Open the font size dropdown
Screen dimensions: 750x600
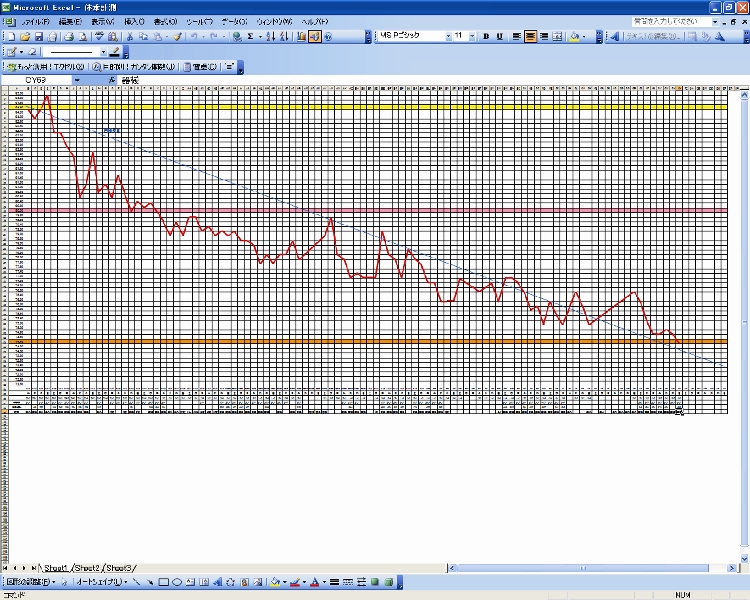472,36
